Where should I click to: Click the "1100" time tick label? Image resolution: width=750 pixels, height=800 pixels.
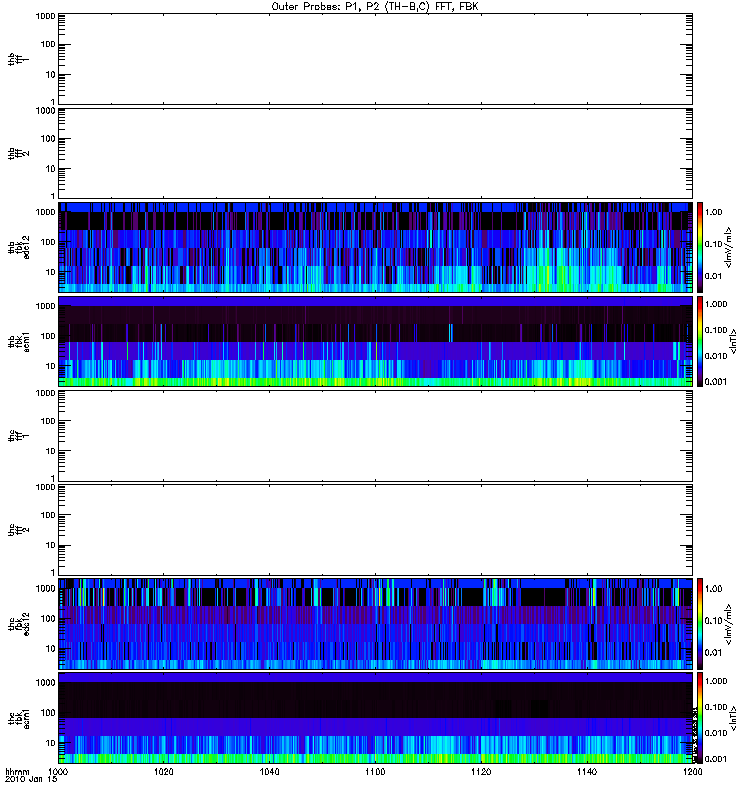click(x=375, y=772)
